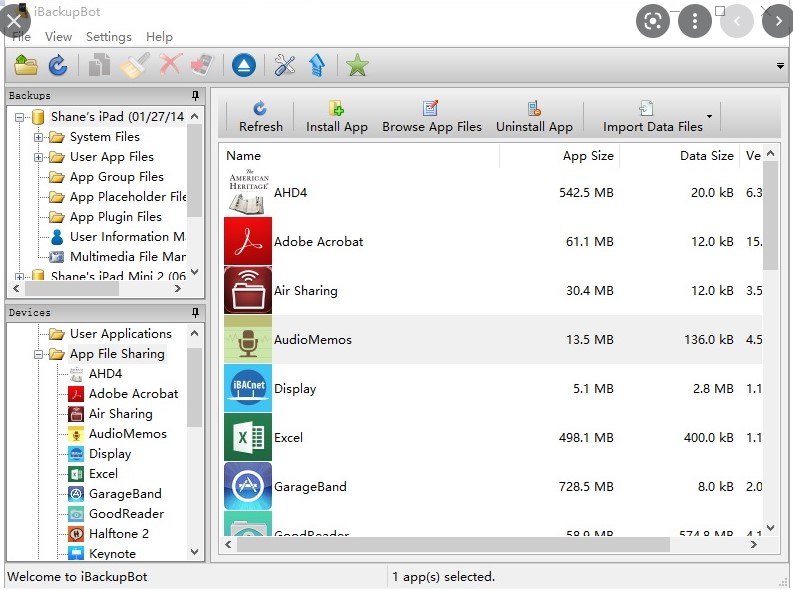Viewport: 793px width, 590px height.
Task: Expand Shane's iPad Mini 2 backup node
Action: (19, 277)
